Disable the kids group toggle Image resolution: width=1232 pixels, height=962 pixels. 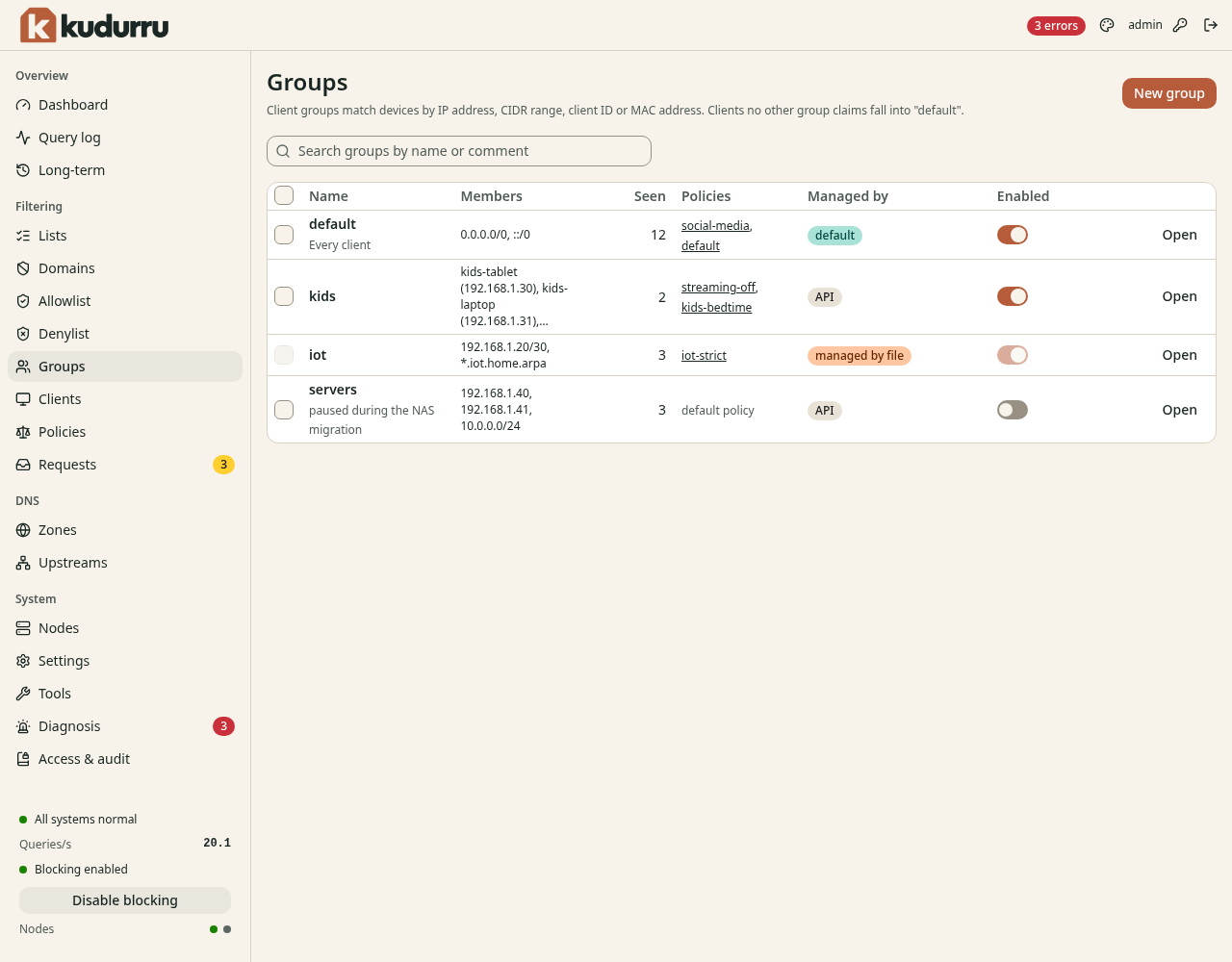[x=1013, y=296]
